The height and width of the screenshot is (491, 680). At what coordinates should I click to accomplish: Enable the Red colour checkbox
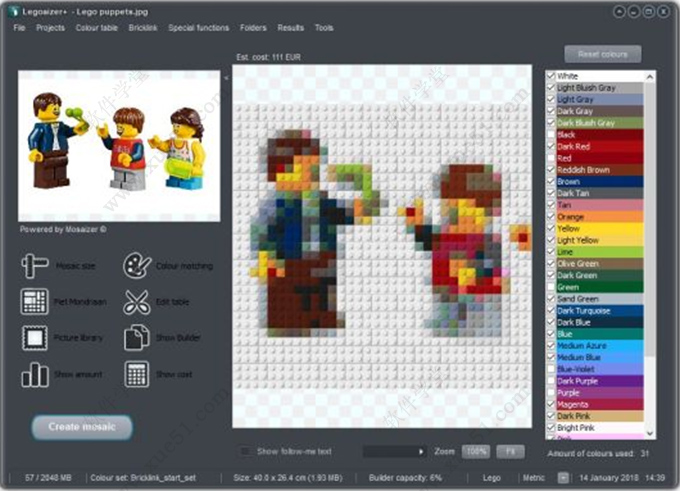[x=551, y=158]
